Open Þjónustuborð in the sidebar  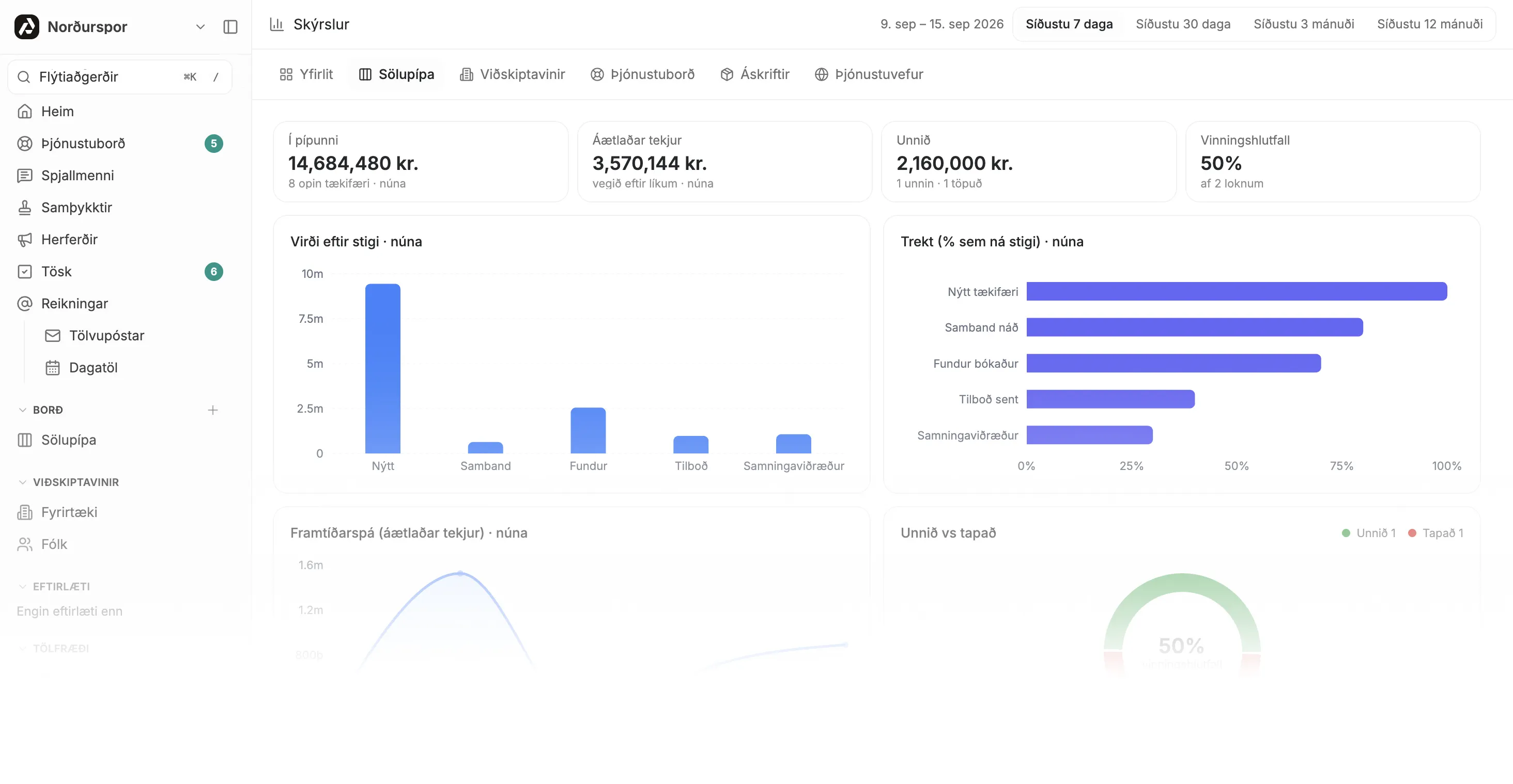(x=120, y=143)
